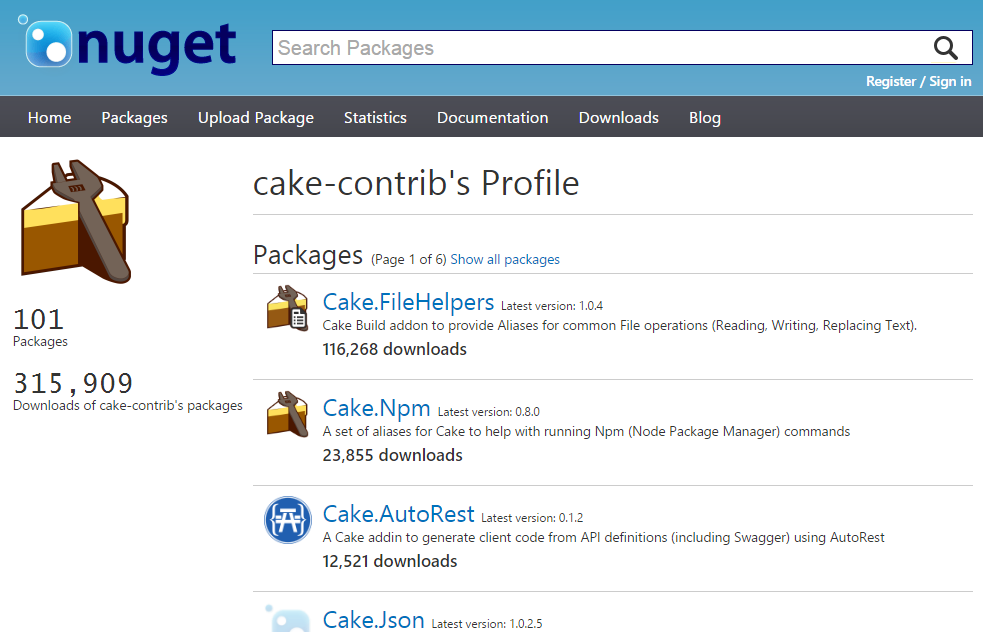Viewport: 983px width, 632px height.
Task: Click the magnifying glass search icon
Action: pos(945,48)
